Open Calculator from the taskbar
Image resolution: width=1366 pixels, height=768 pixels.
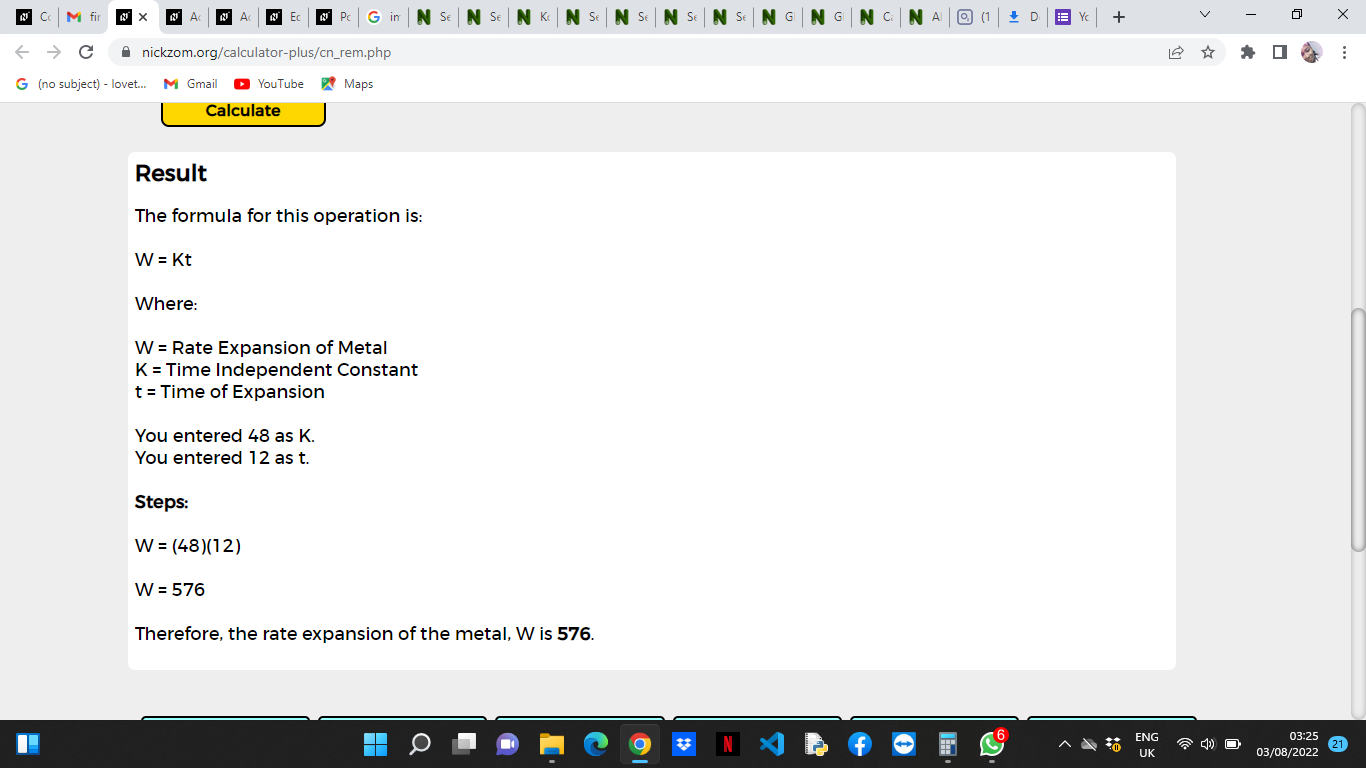[x=948, y=744]
